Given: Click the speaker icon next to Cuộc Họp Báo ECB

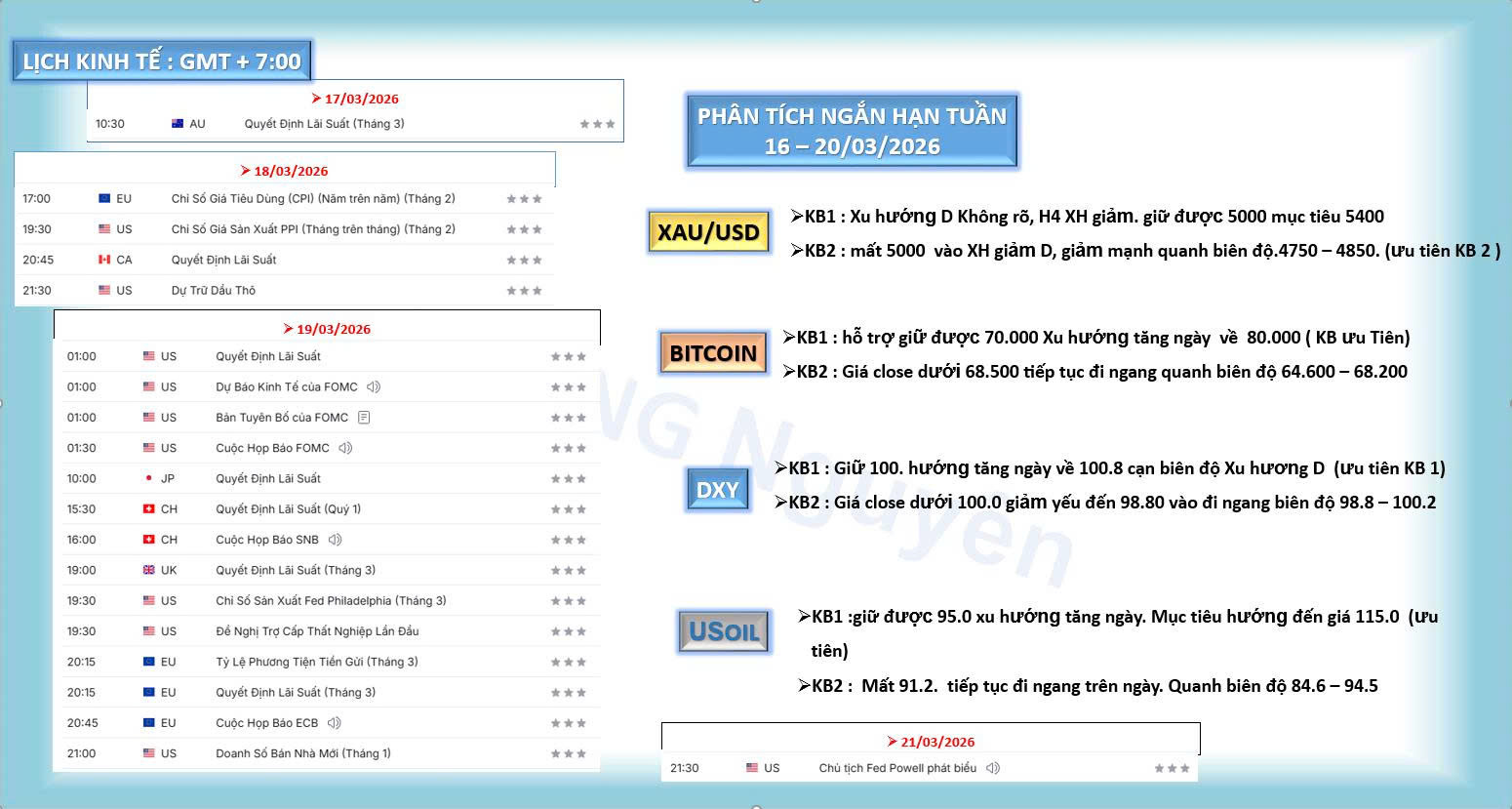Looking at the screenshot, I should [x=334, y=723].
